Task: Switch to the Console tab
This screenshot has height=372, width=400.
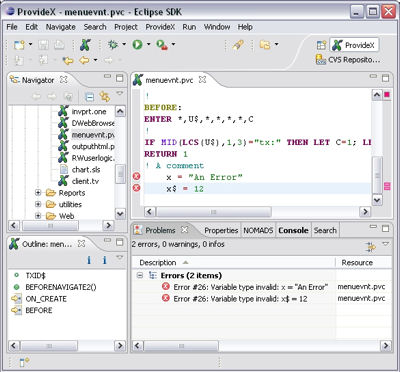Action: tap(293, 230)
